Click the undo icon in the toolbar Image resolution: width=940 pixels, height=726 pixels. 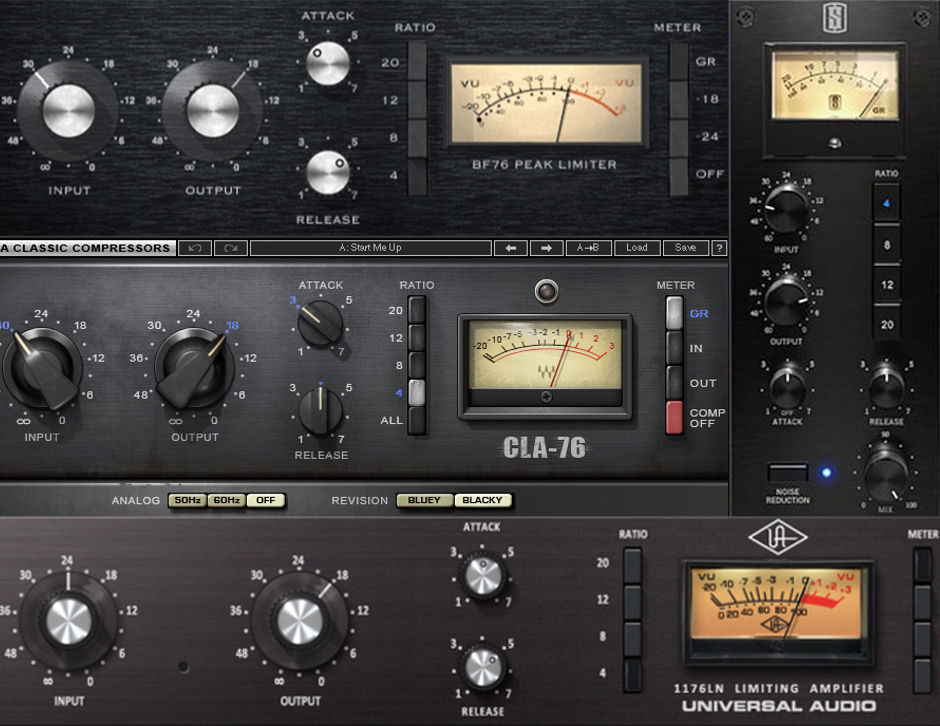[197, 247]
